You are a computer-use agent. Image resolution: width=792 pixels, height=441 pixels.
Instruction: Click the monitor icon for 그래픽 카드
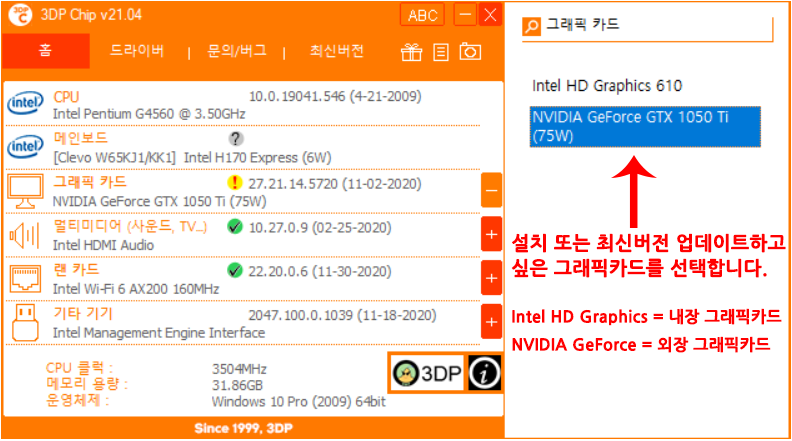tap(25, 191)
